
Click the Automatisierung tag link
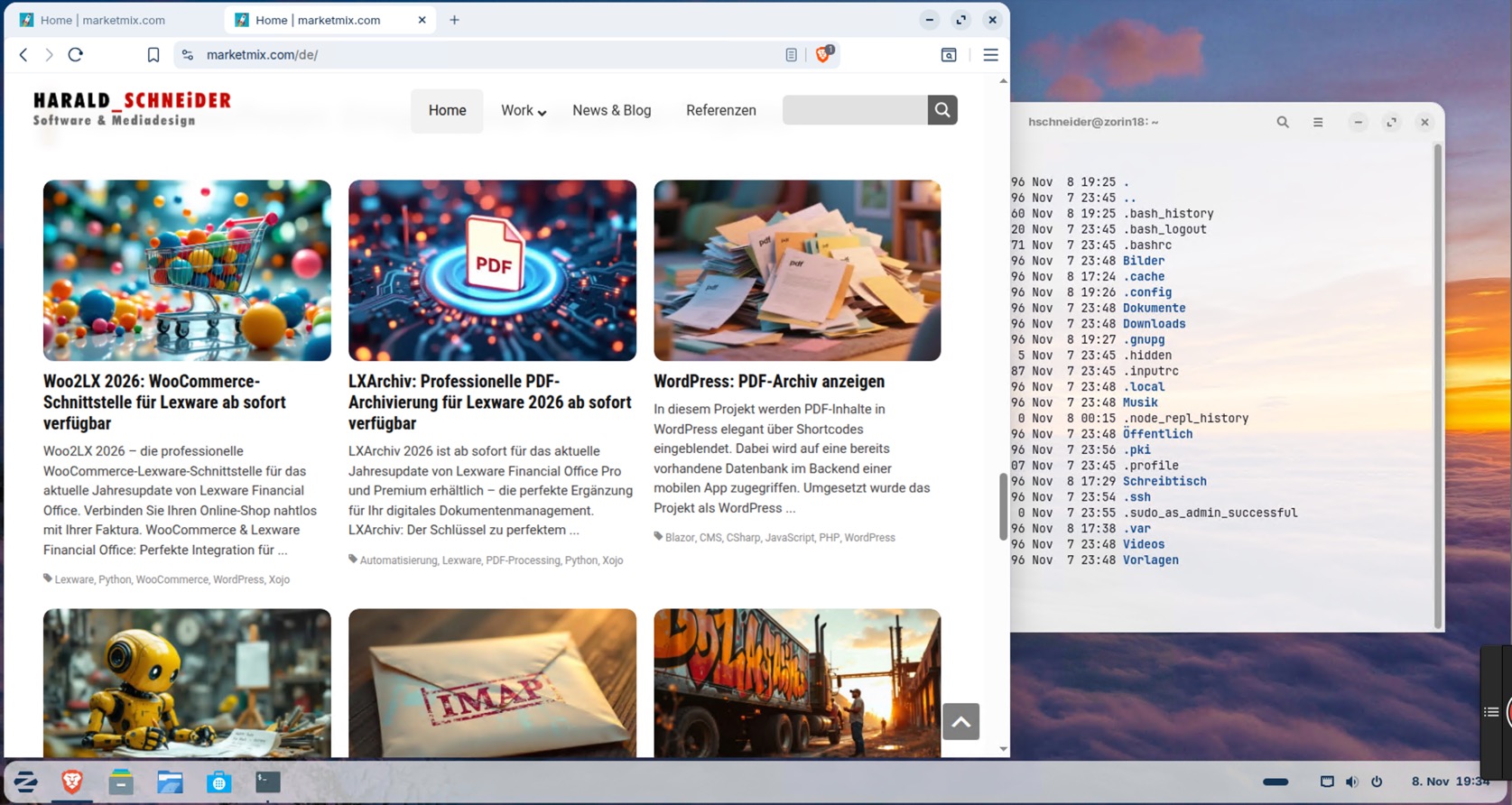398,560
